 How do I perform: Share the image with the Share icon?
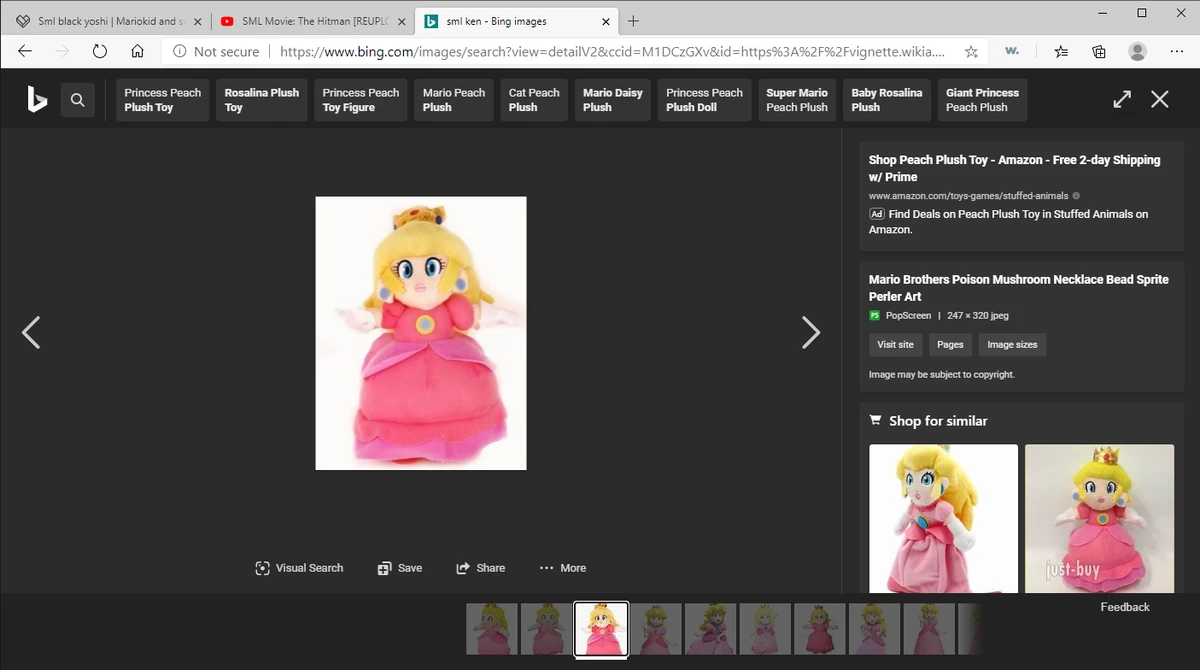pos(481,567)
